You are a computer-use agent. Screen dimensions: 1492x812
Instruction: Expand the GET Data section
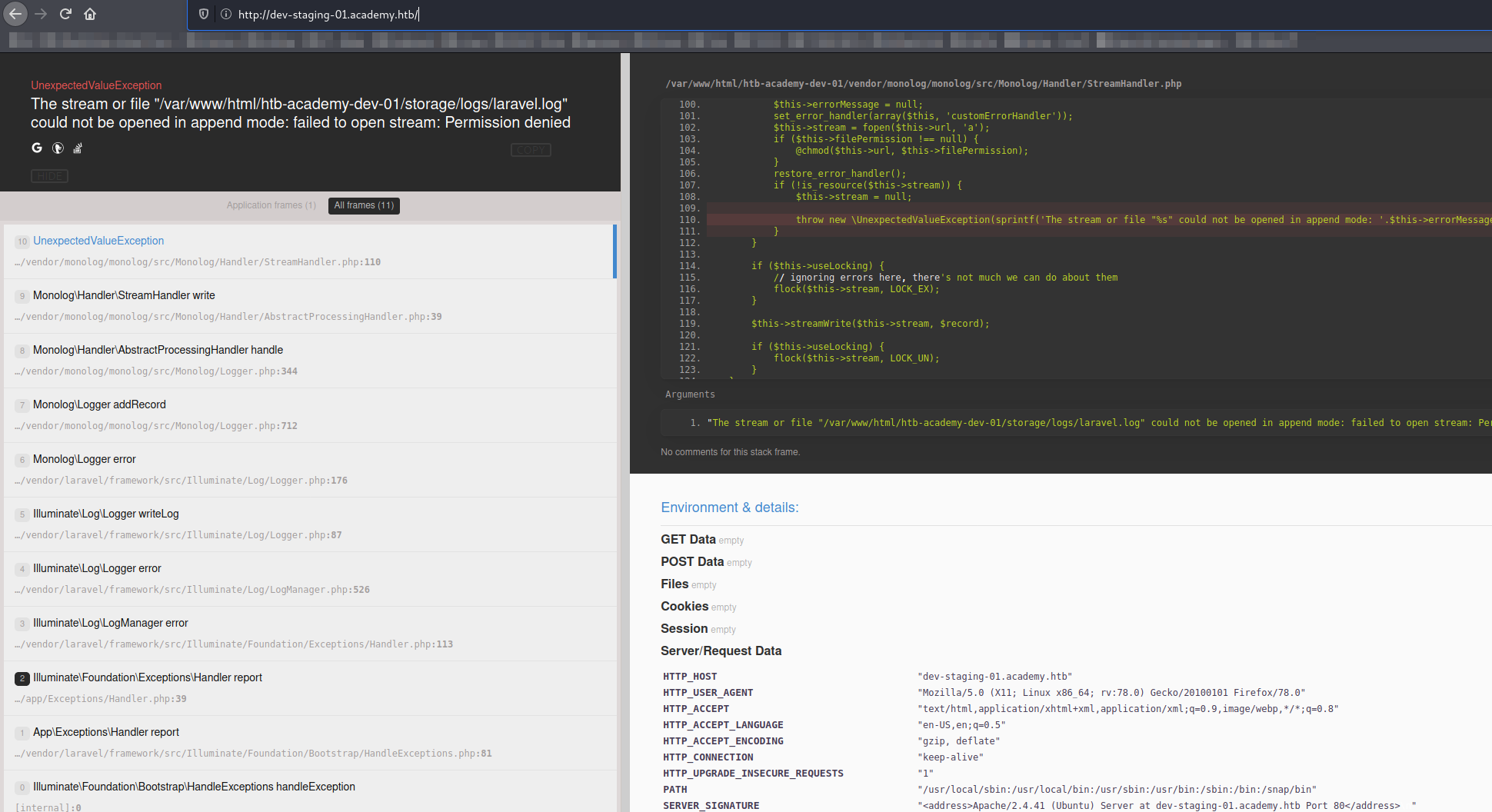[x=688, y=539]
